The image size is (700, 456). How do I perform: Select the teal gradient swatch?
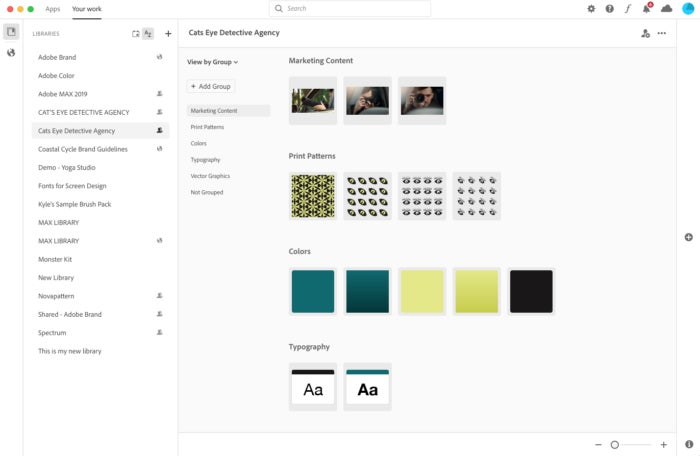367,291
